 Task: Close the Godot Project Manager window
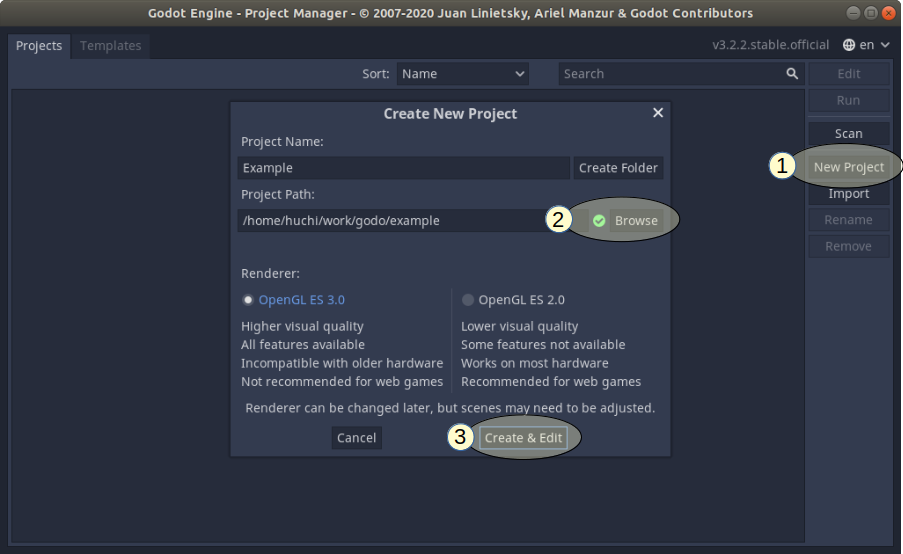click(x=888, y=13)
